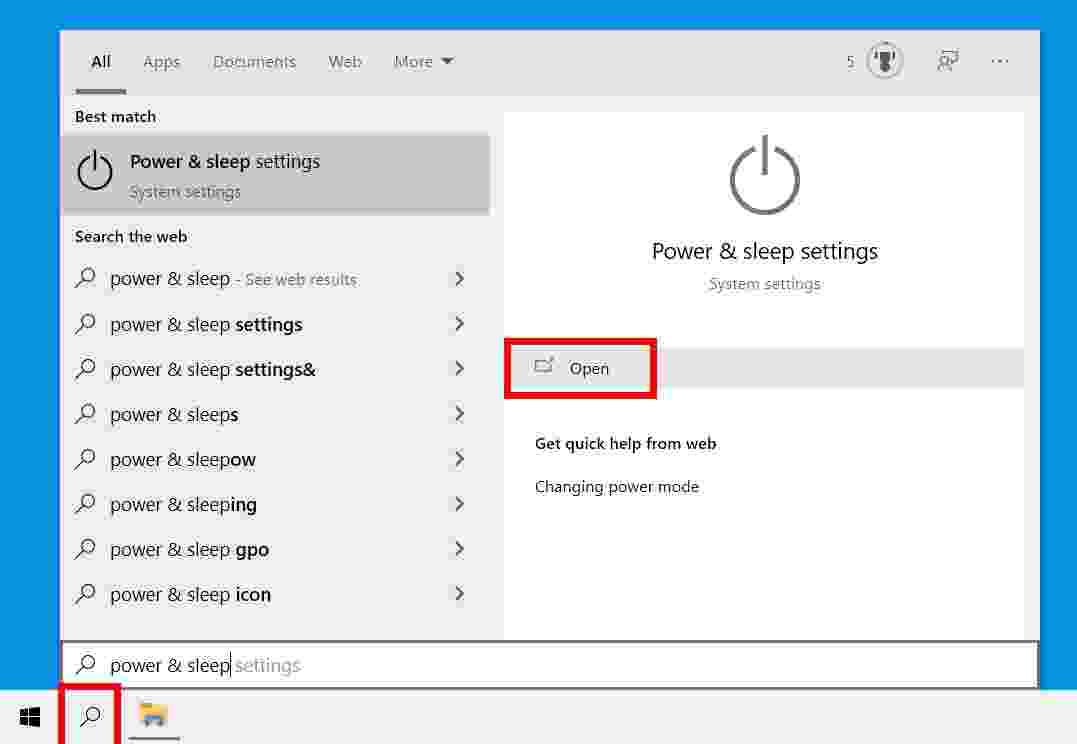Click the magnifier icon in the search box
The height and width of the screenshot is (744, 1077).
click(x=86, y=664)
